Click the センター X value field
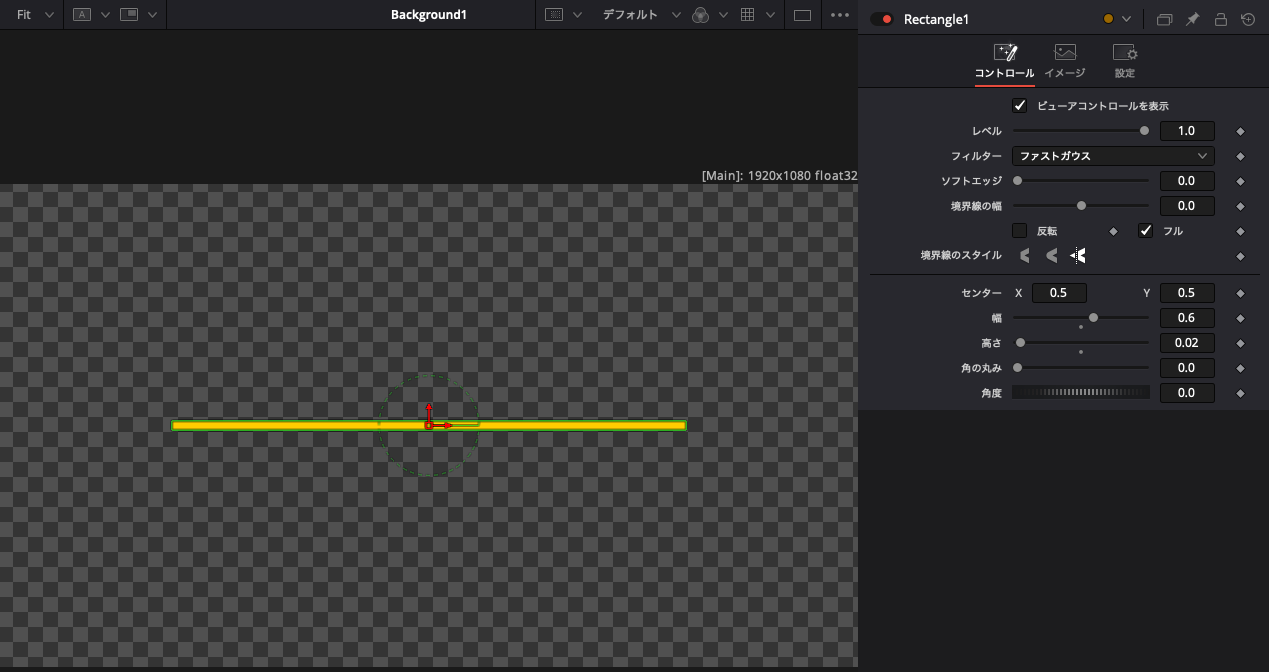1269x672 pixels. pyautogui.click(x=1059, y=293)
